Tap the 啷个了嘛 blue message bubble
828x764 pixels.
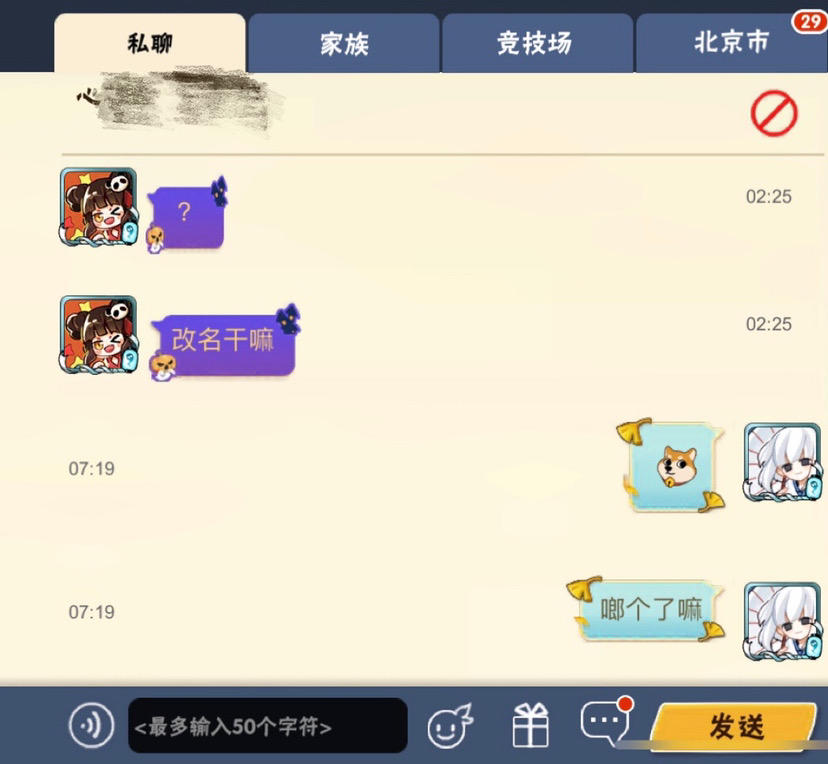[647, 610]
